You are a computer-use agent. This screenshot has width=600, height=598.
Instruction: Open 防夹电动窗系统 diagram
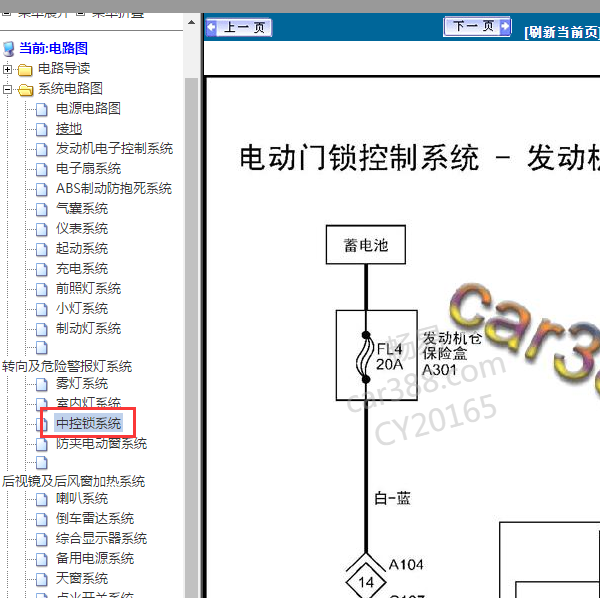101,443
